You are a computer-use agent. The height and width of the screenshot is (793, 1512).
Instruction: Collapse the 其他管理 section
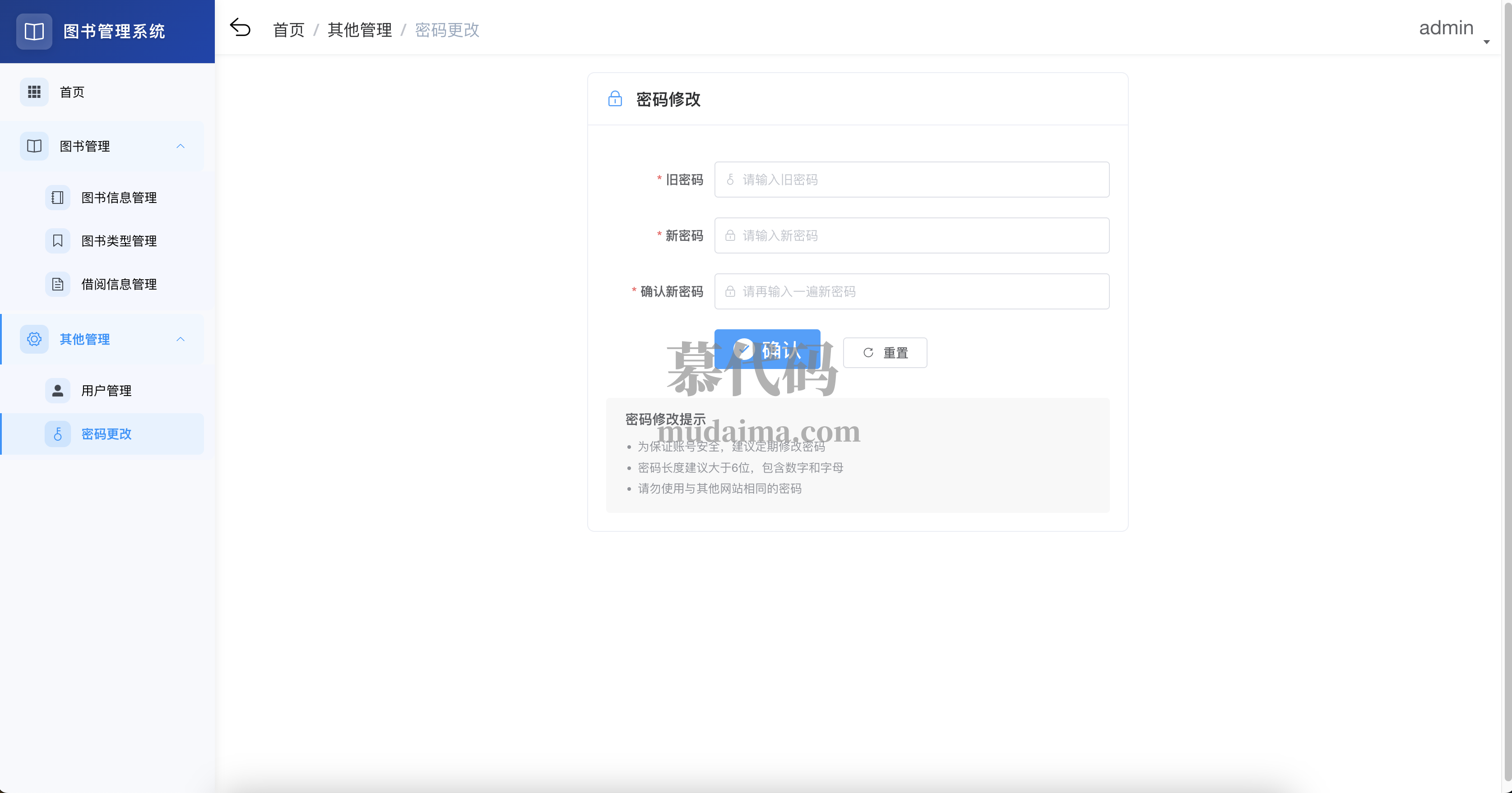(180, 339)
